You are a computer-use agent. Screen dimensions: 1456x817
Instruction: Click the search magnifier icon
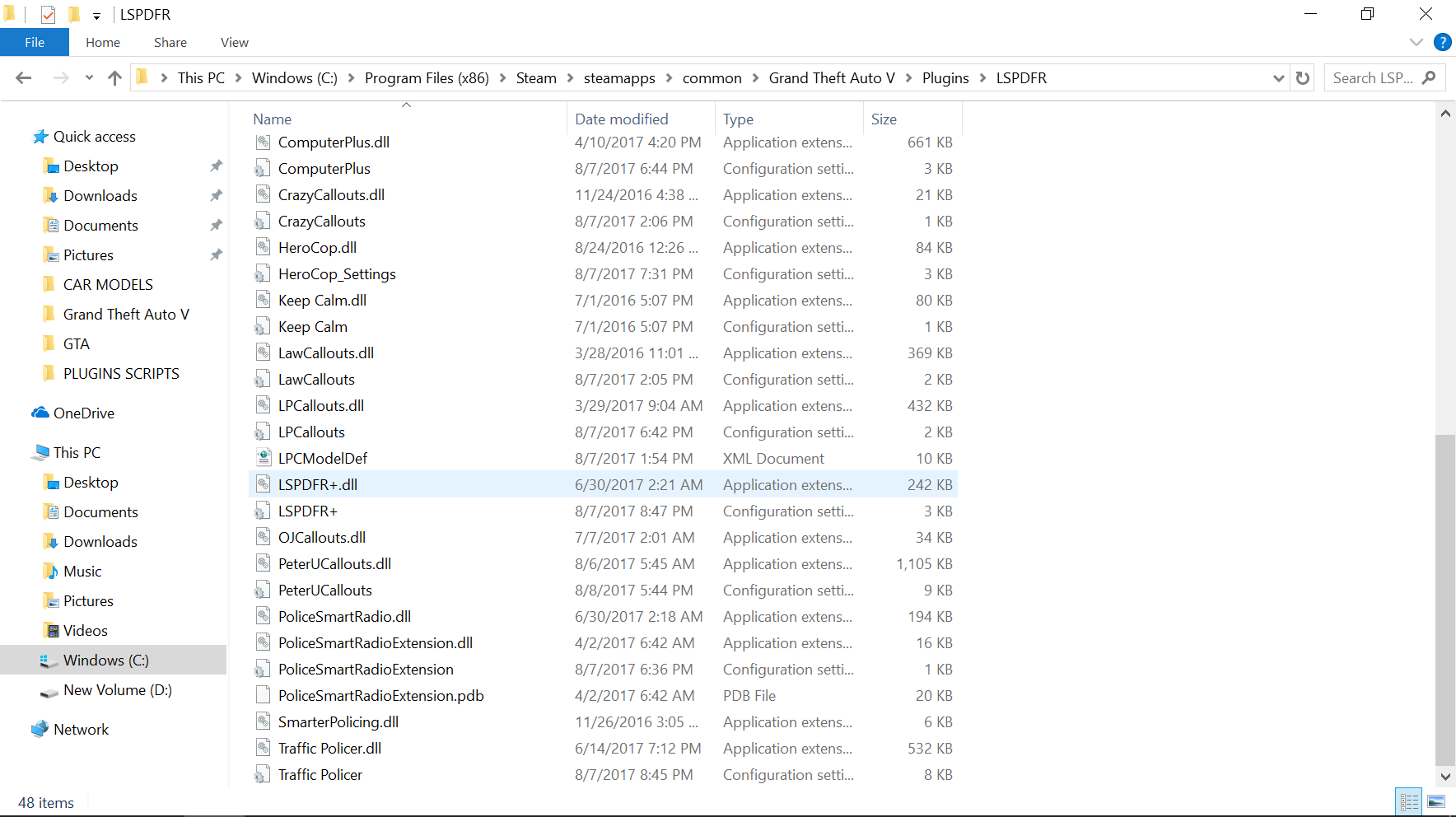pos(1429,77)
